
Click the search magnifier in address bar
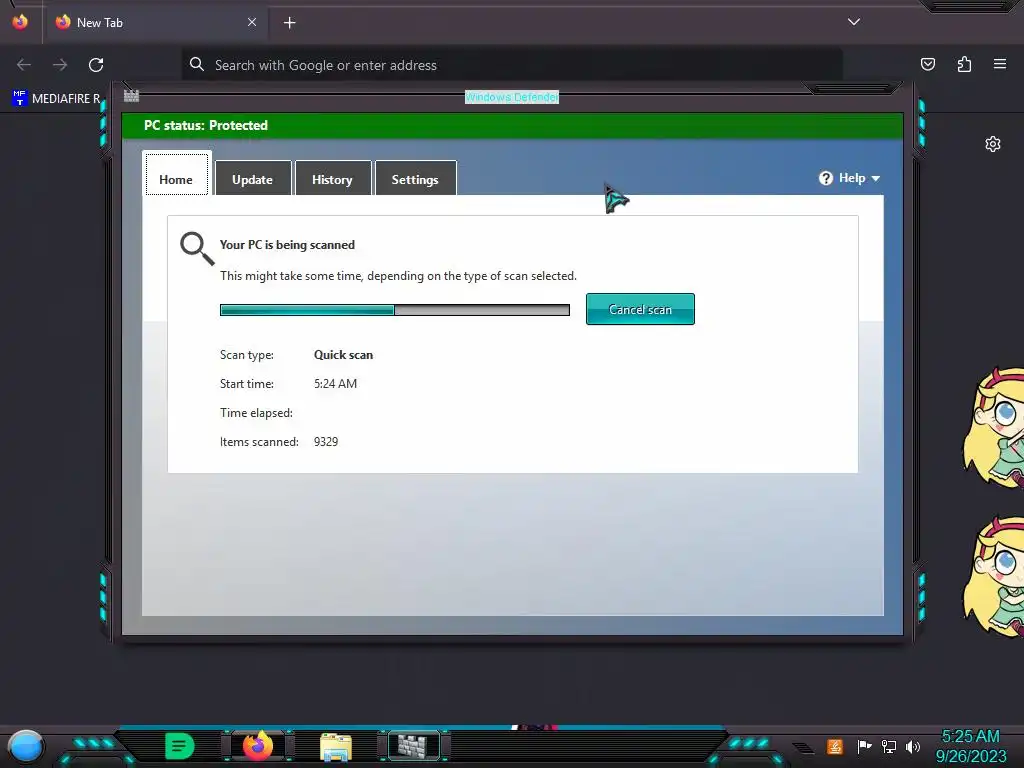point(197,64)
